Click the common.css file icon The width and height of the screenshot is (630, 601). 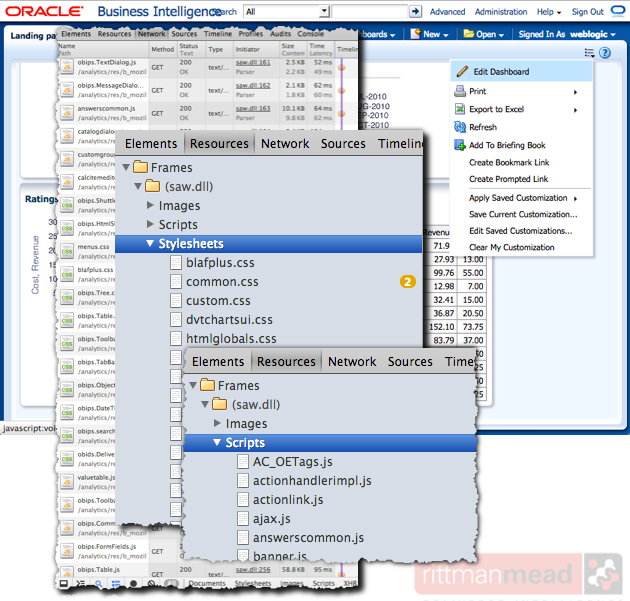tap(176, 282)
